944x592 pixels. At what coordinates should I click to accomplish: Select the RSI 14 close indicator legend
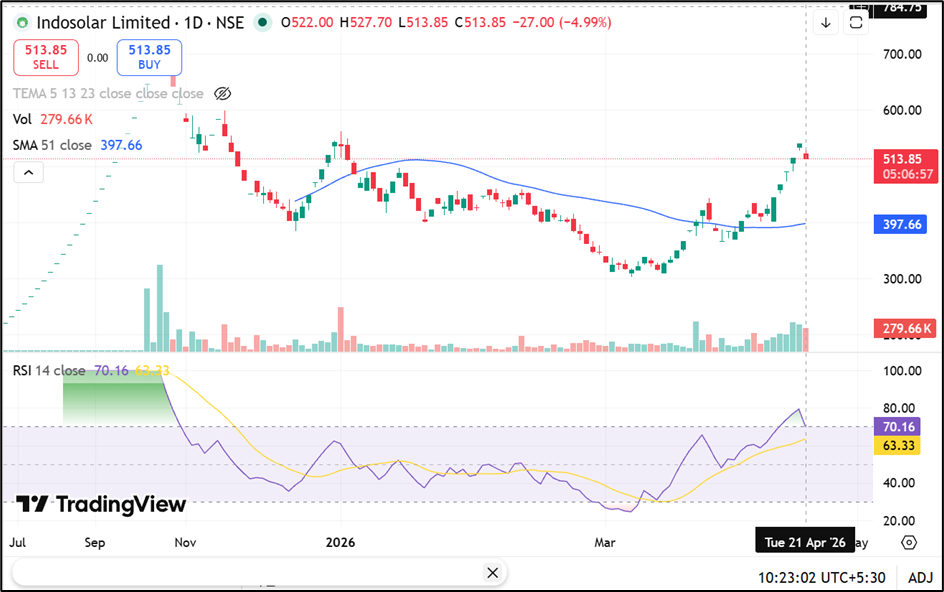[48, 371]
